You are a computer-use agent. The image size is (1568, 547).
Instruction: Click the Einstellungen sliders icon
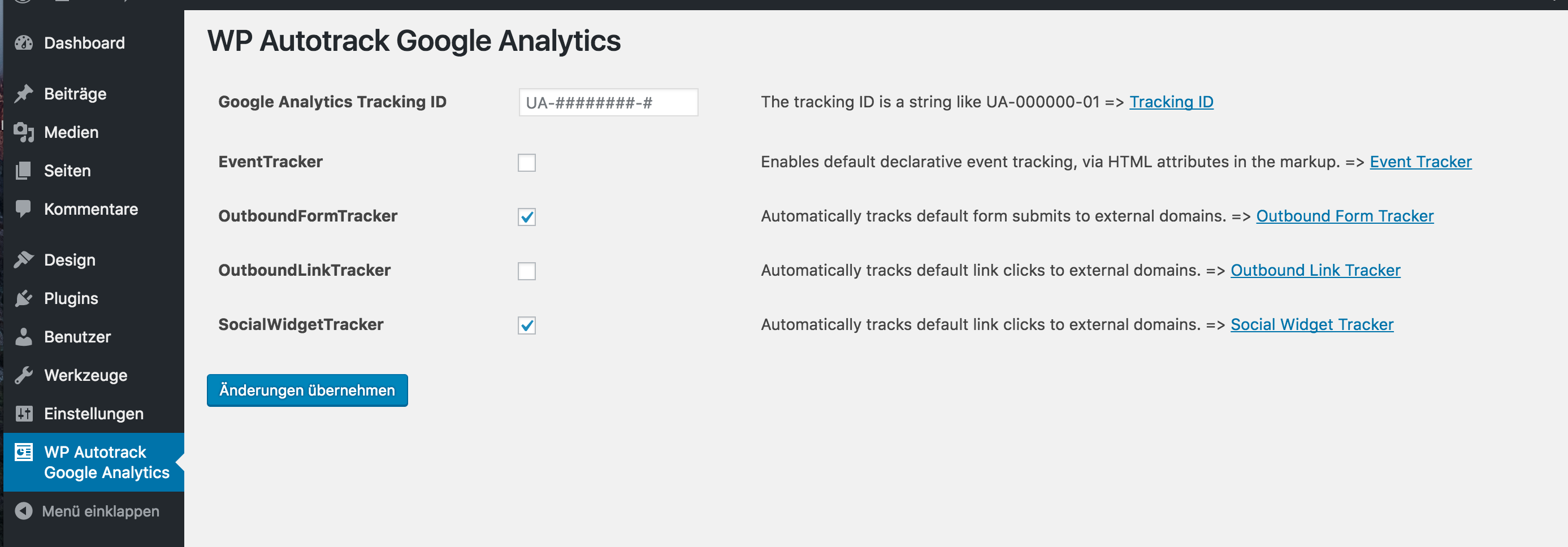(x=24, y=414)
